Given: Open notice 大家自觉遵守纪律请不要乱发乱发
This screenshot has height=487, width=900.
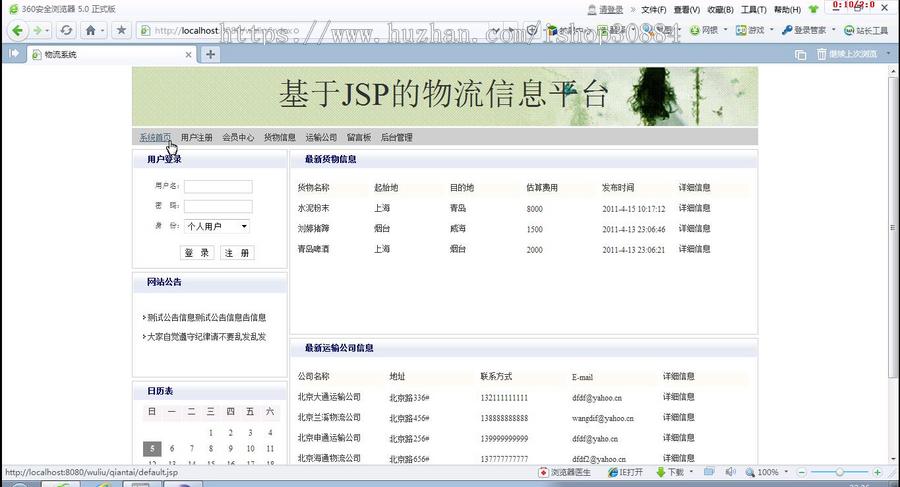Looking at the screenshot, I should coord(207,337).
